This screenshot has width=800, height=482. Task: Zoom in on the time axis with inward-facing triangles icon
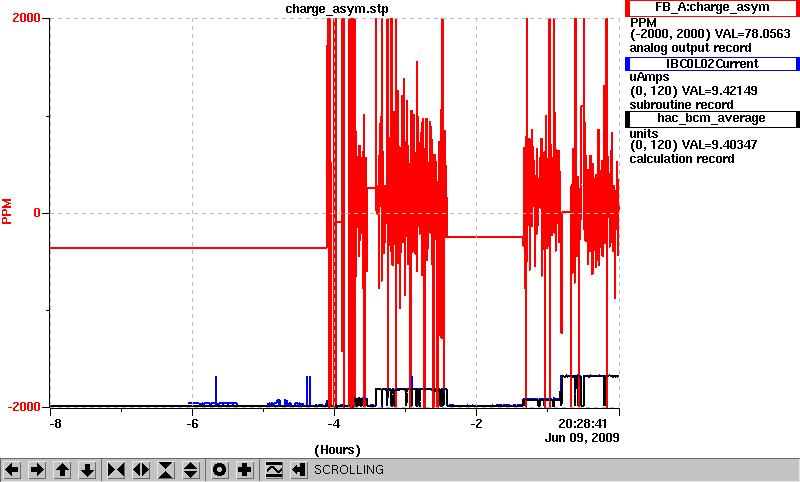[x=116, y=469]
